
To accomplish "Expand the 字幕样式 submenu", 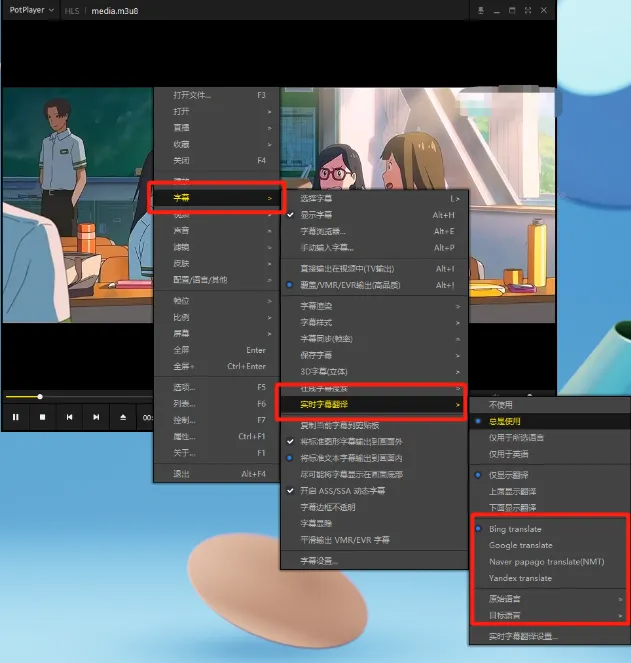I will pos(322,322).
